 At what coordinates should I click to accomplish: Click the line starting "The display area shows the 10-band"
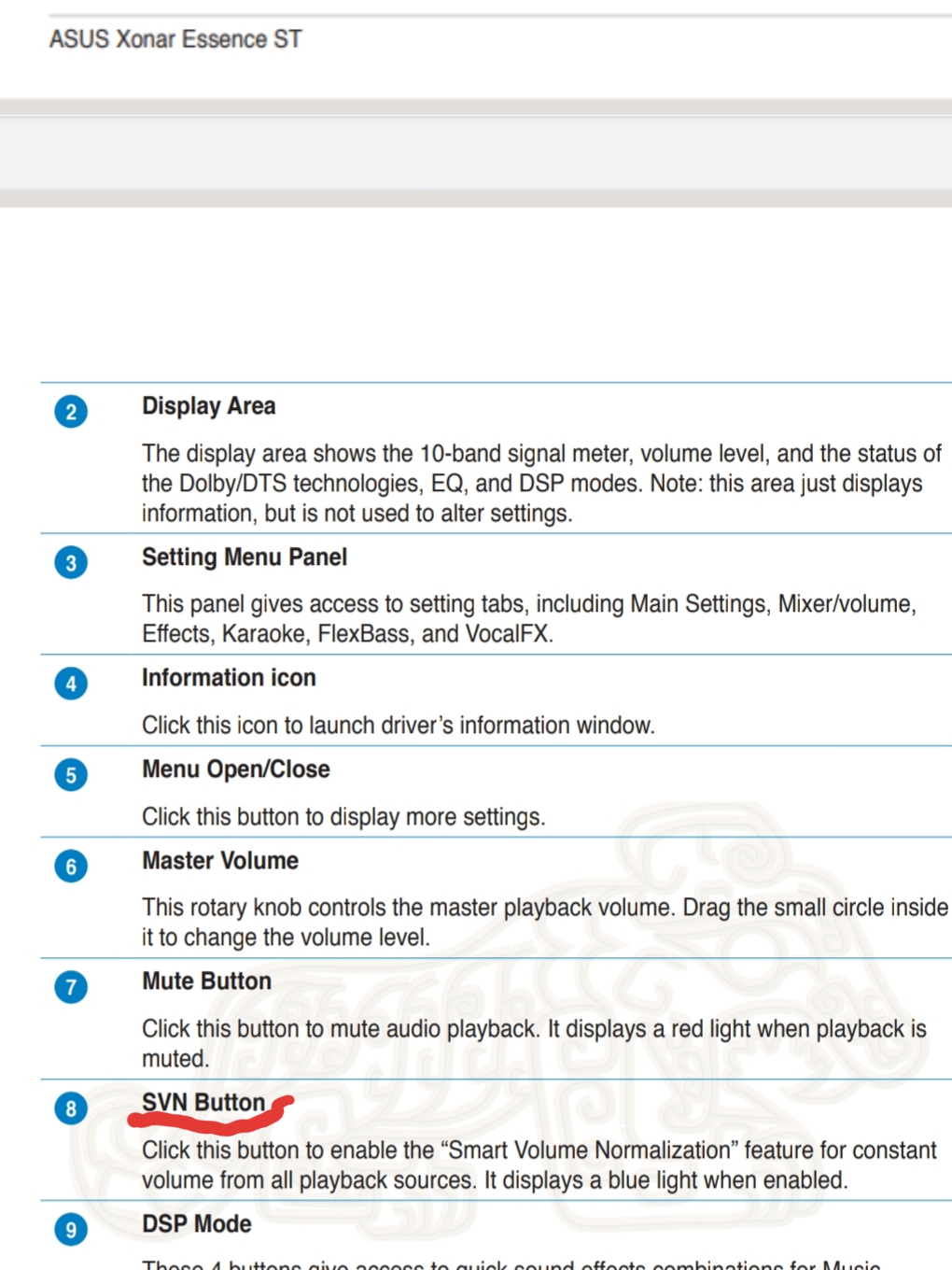[541, 454]
